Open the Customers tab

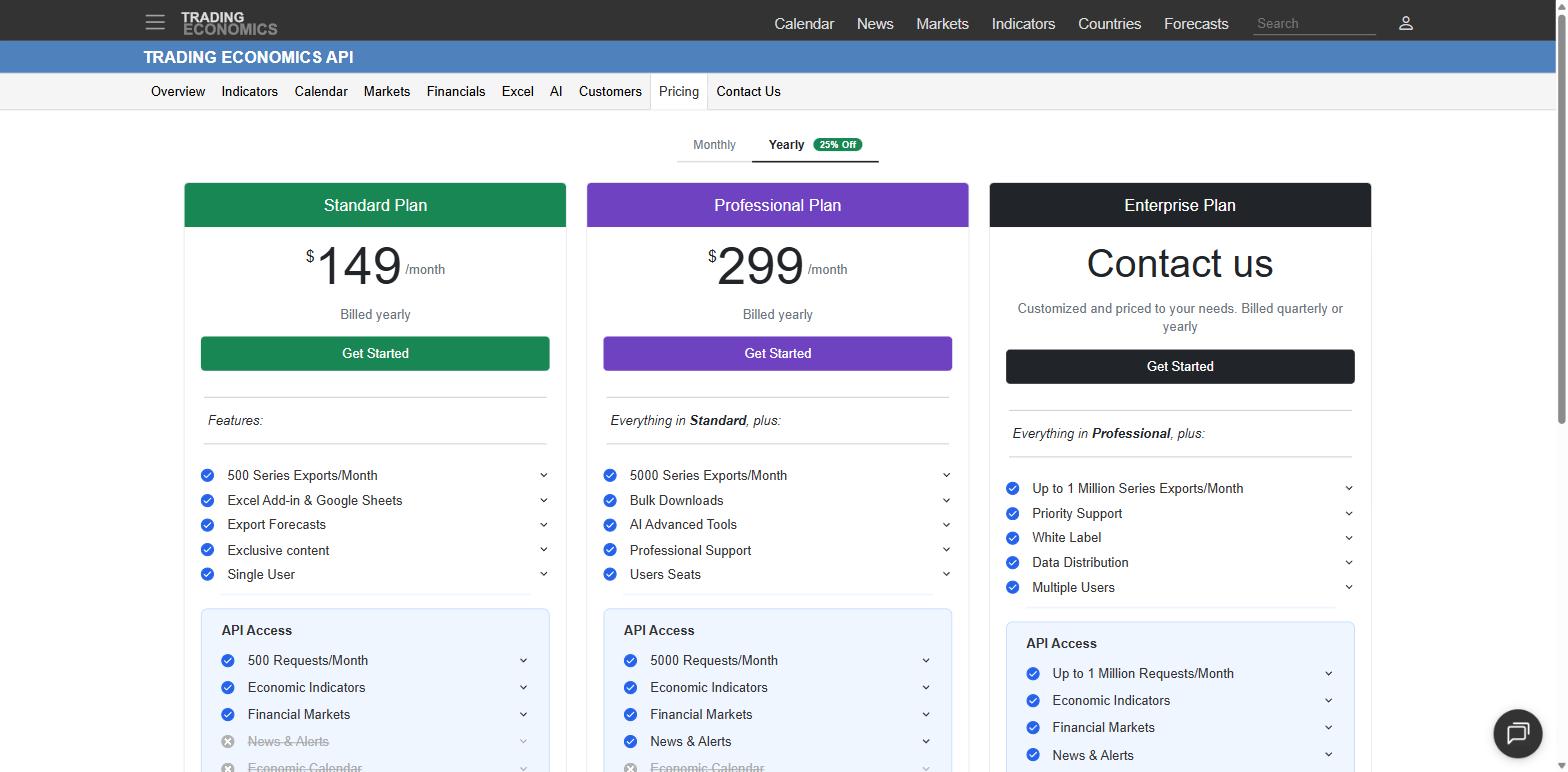[x=610, y=91]
